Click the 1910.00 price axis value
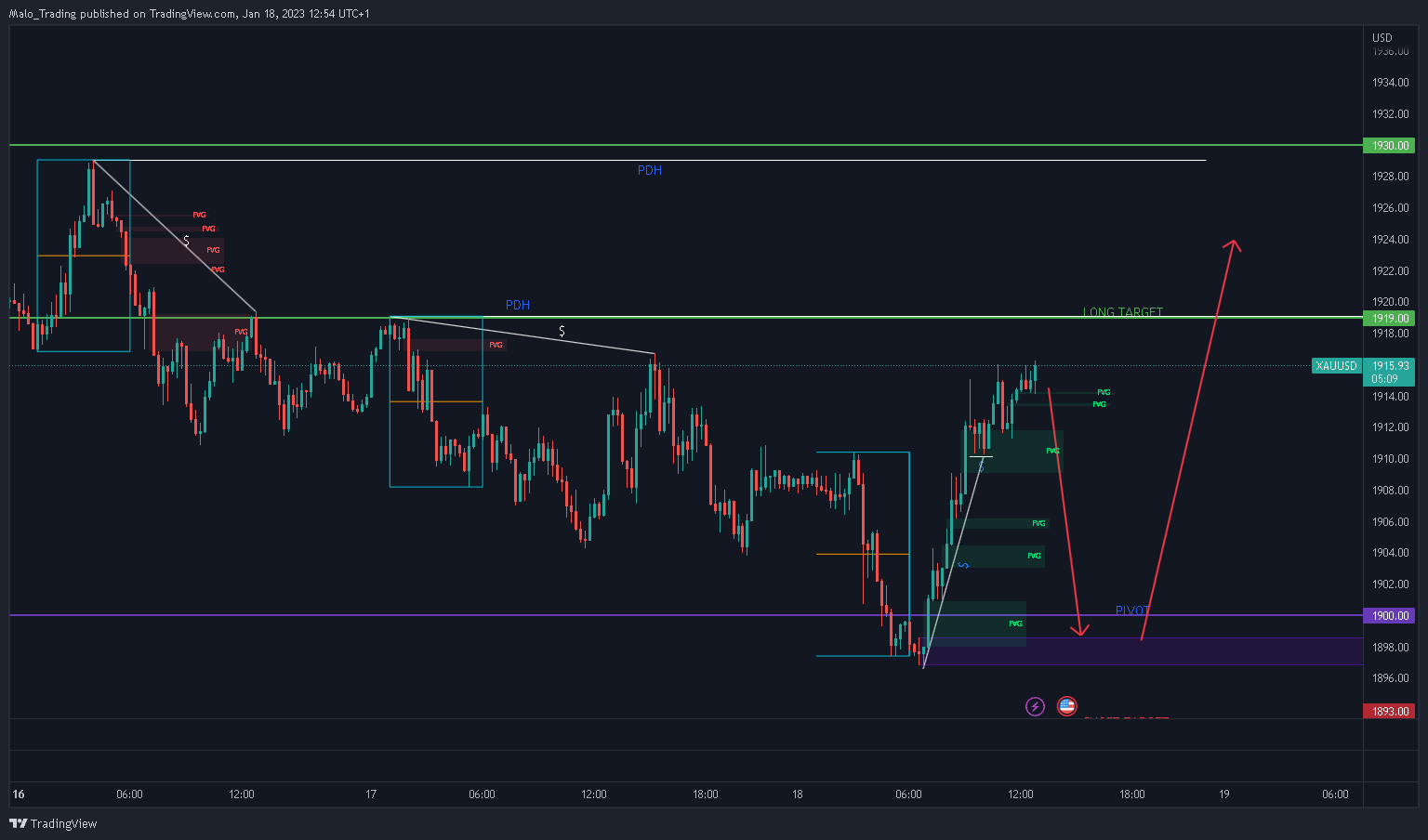 tap(1391, 459)
